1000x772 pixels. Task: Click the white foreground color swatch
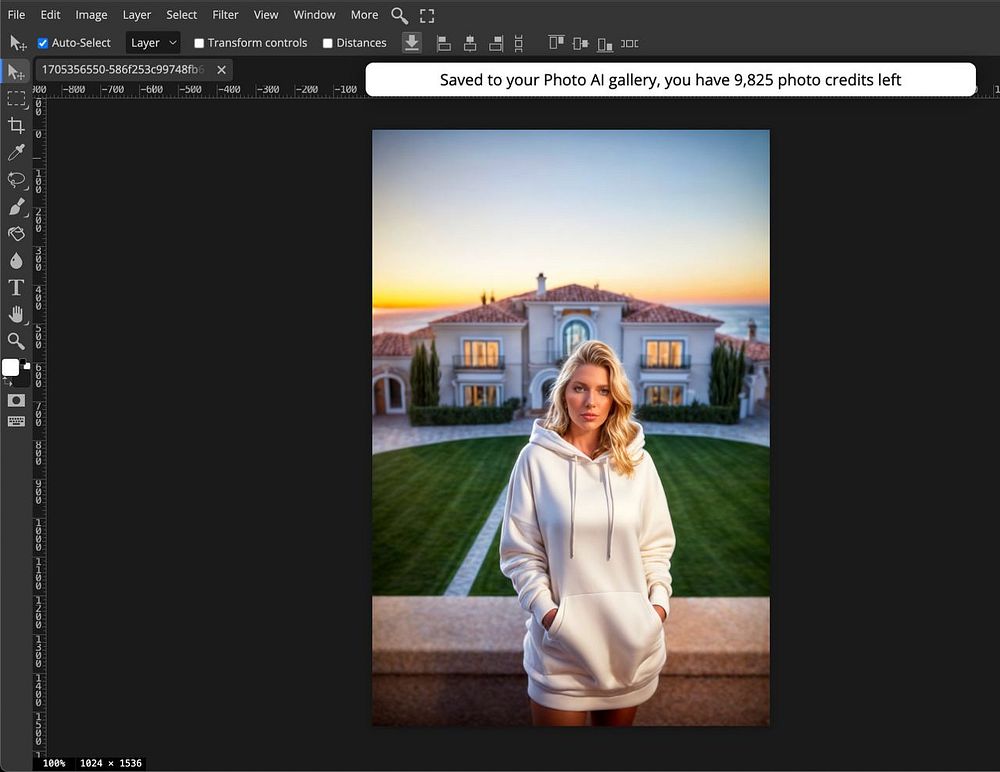point(11,368)
